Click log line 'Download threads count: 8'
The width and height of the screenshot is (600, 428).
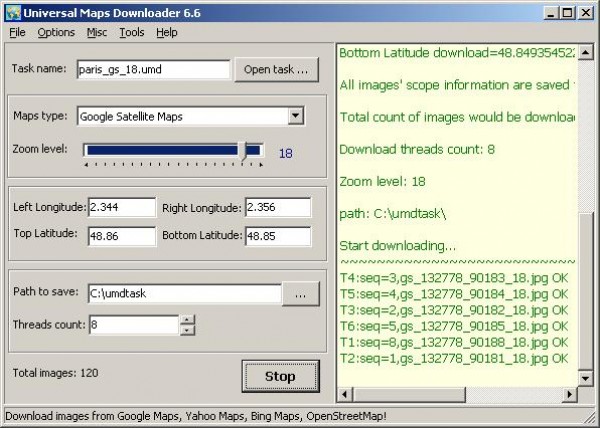pos(417,149)
